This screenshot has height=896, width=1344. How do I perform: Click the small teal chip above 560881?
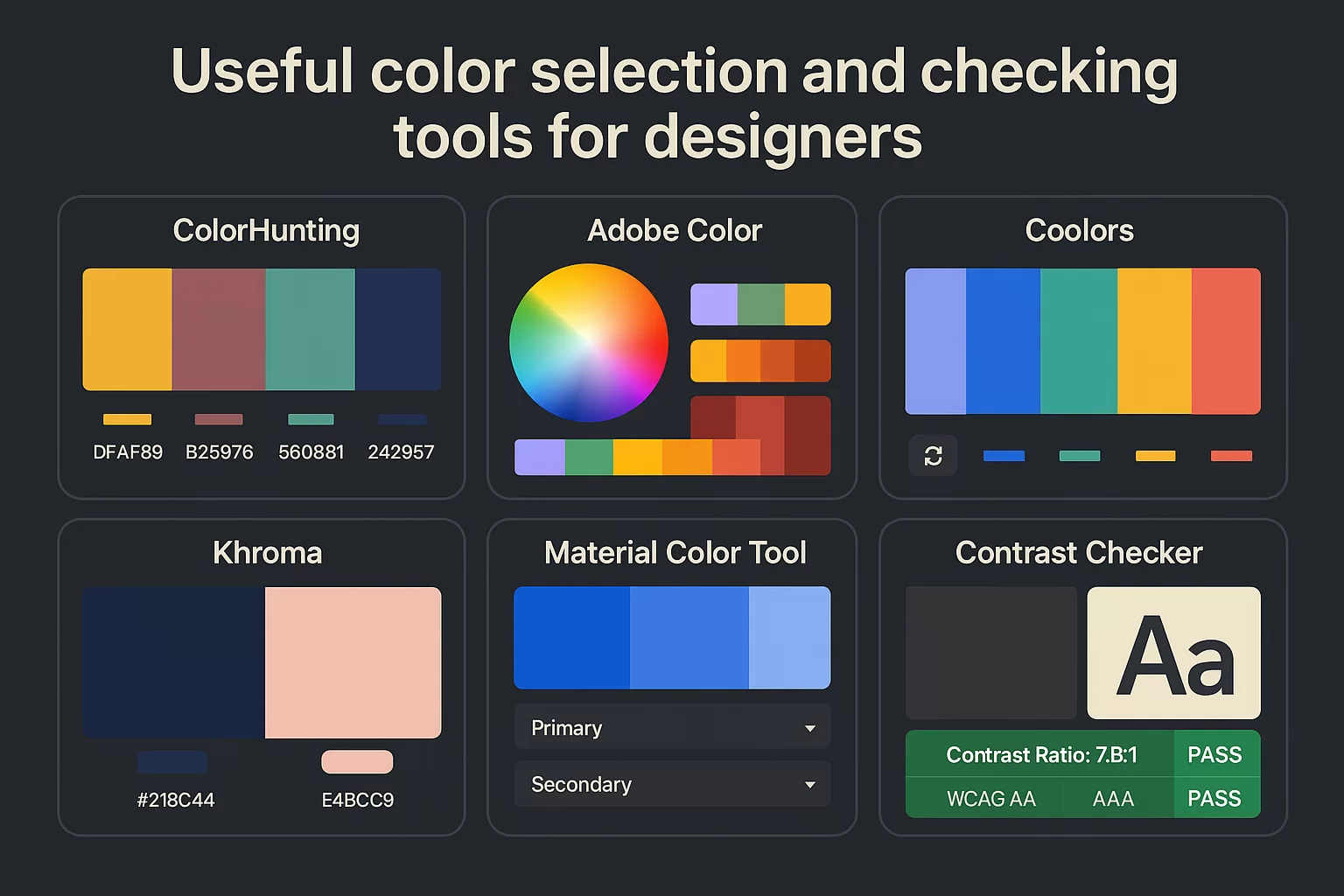pos(311,419)
